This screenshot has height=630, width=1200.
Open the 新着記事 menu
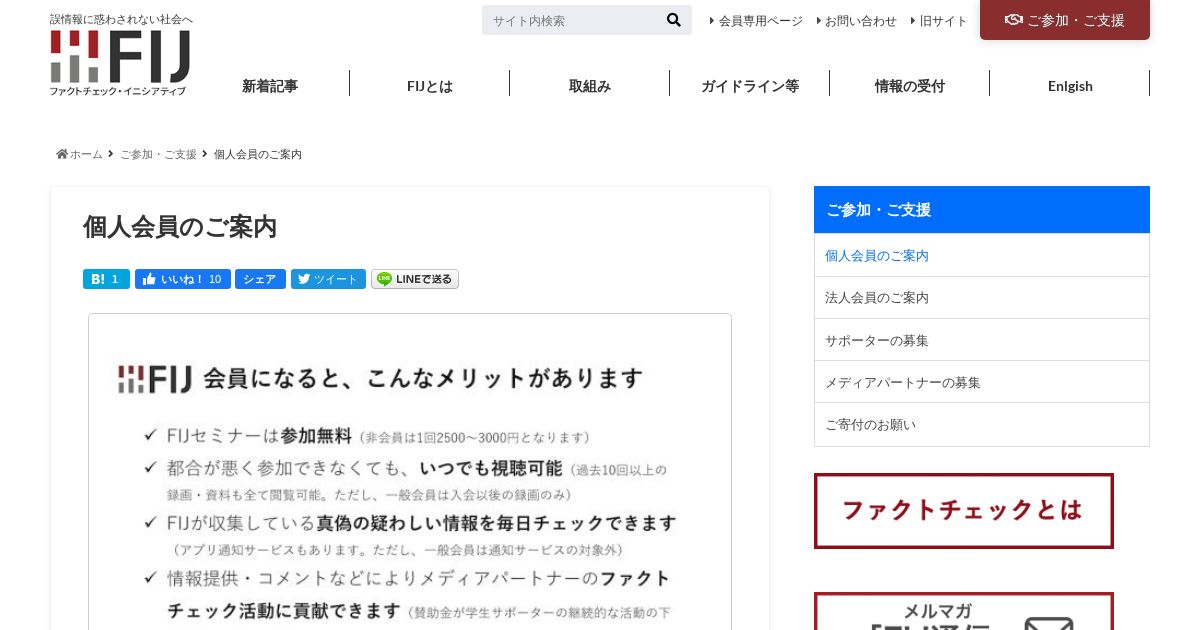pyautogui.click(x=270, y=86)
